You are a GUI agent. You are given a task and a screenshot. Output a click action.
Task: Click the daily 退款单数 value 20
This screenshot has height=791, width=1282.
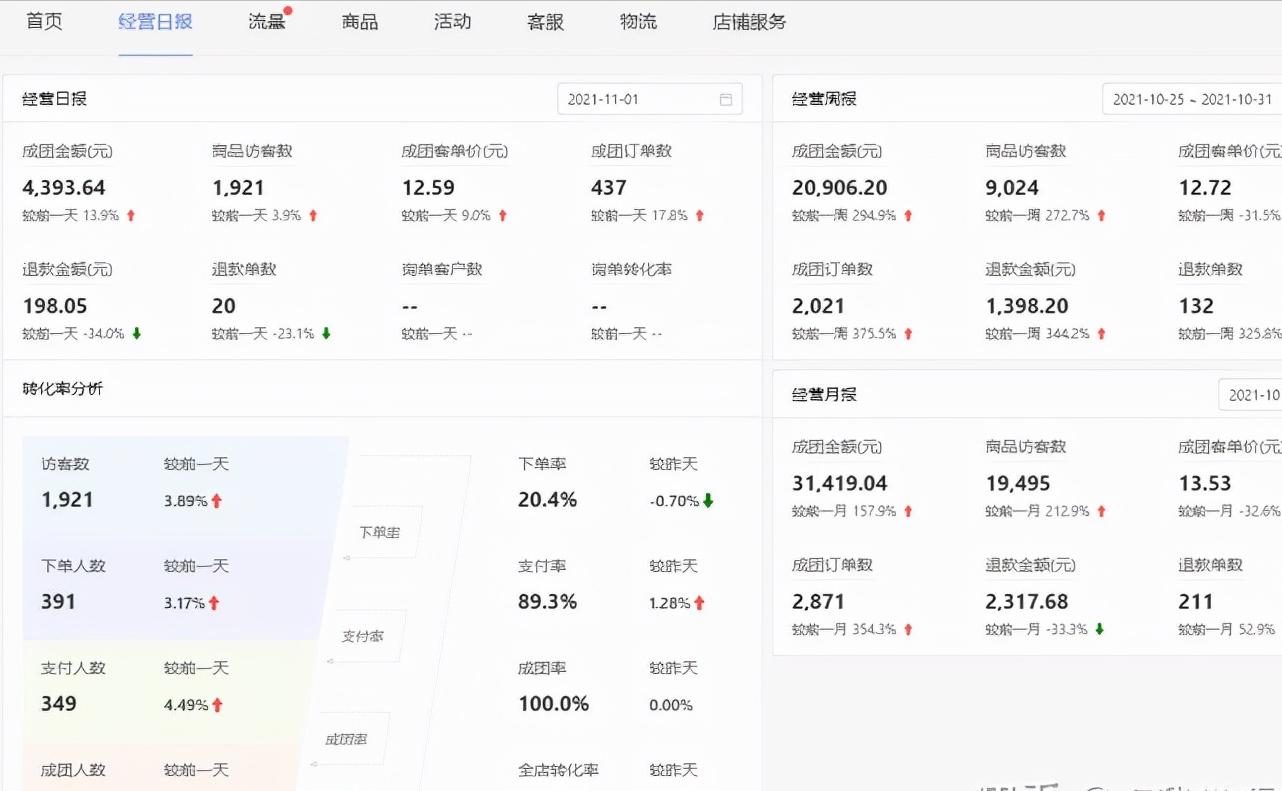point(224,305)
